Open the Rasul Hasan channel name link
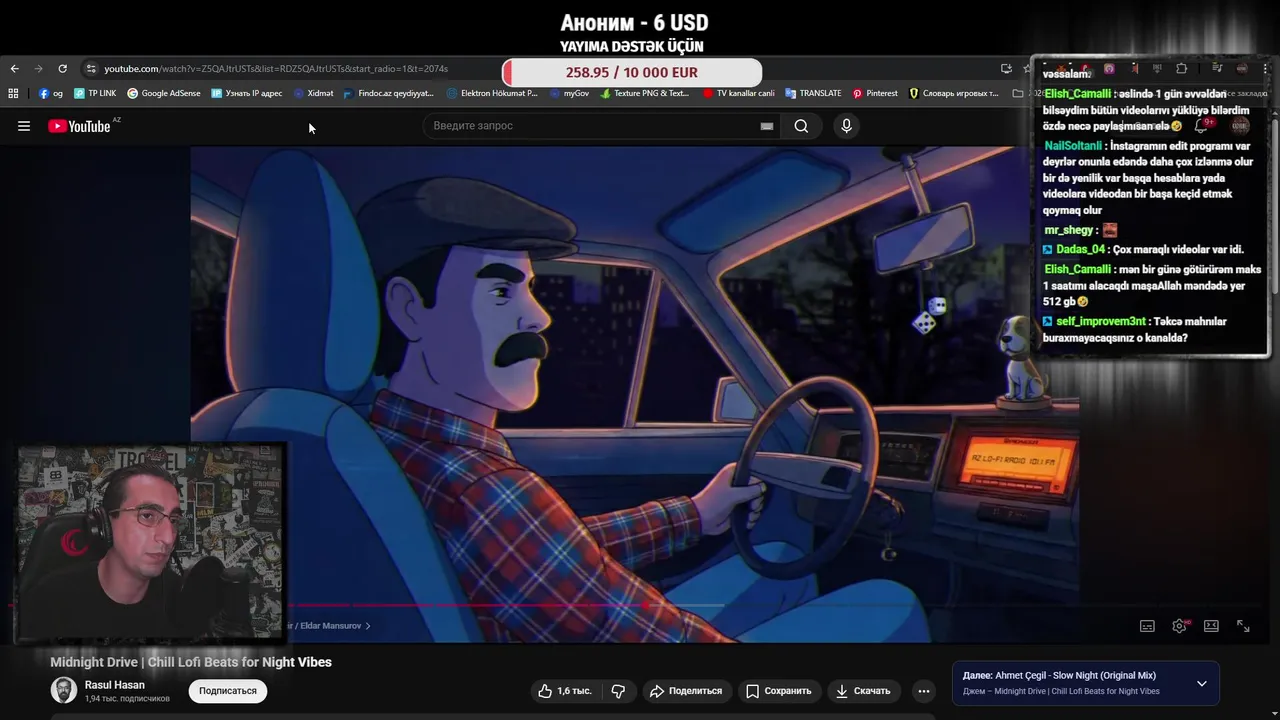This screenshot has width=1280, height=720. coord(115,685)
